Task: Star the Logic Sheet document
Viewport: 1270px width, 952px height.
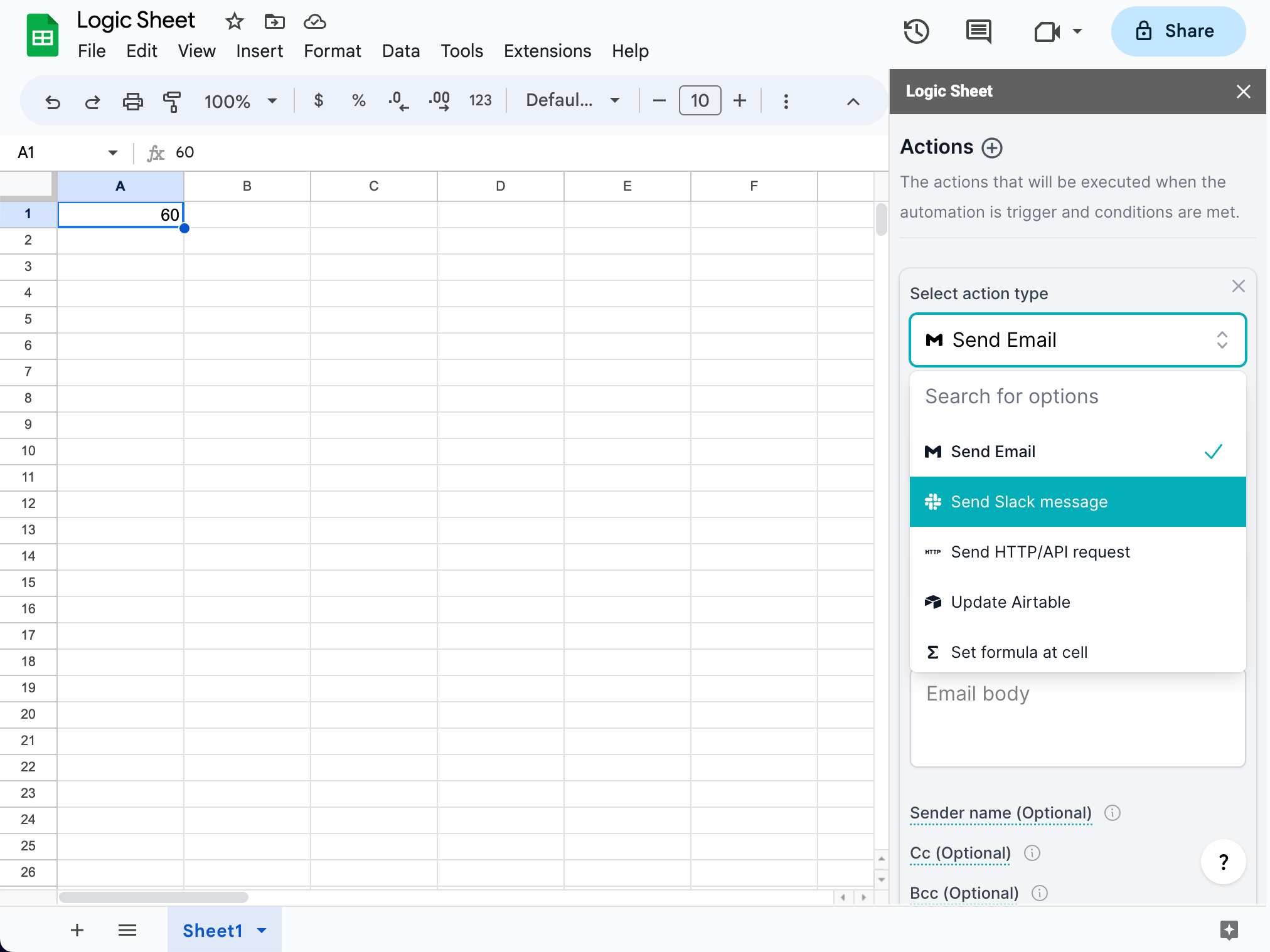Action: pyautogui.click(x=234, y=22)
